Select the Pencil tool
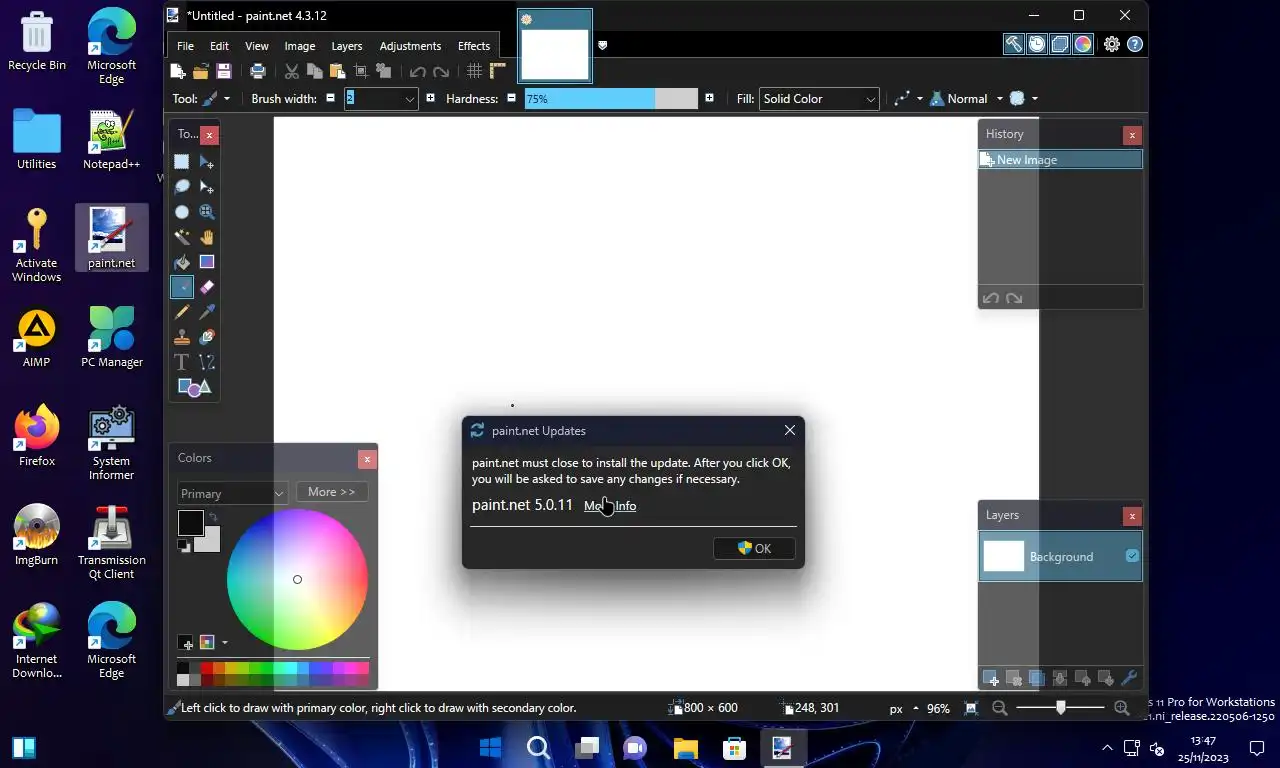The height and width of the screenshot is (768, 1280). tap(182, 312)
